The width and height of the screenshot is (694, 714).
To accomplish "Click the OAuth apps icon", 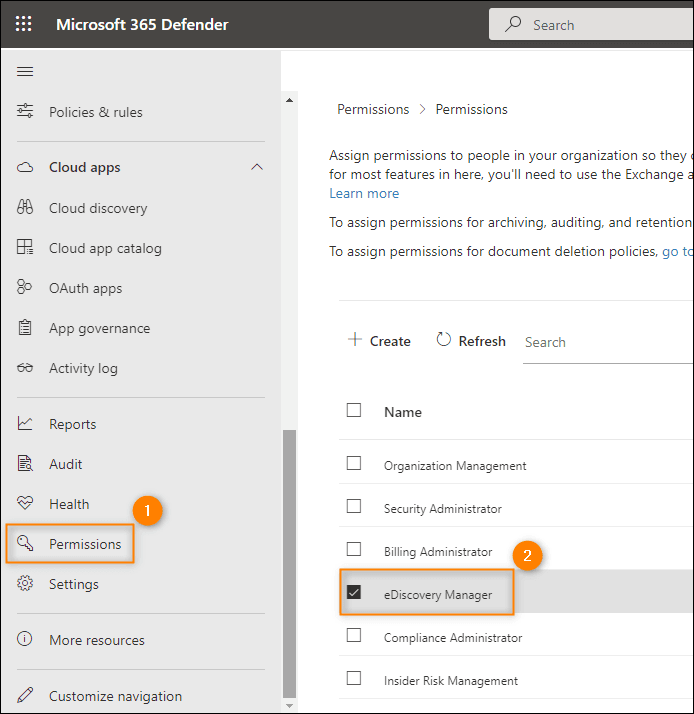I will click(x=26, y=288).
